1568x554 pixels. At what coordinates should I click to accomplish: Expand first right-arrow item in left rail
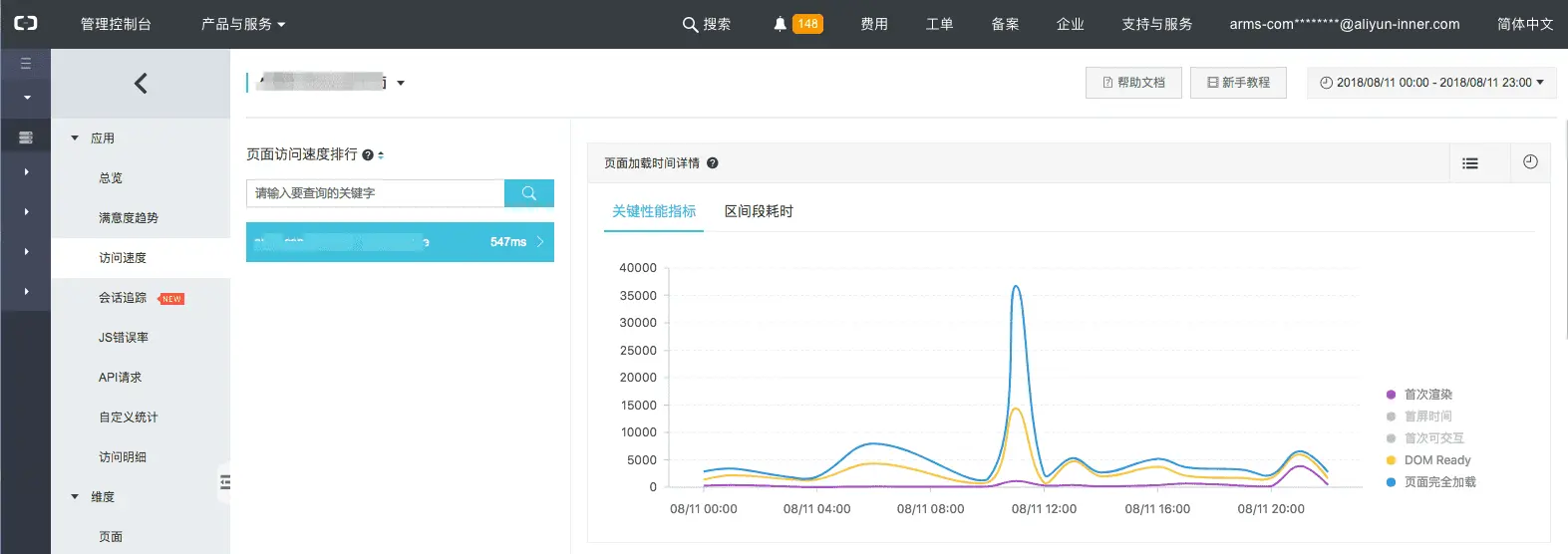click(26, 171)
